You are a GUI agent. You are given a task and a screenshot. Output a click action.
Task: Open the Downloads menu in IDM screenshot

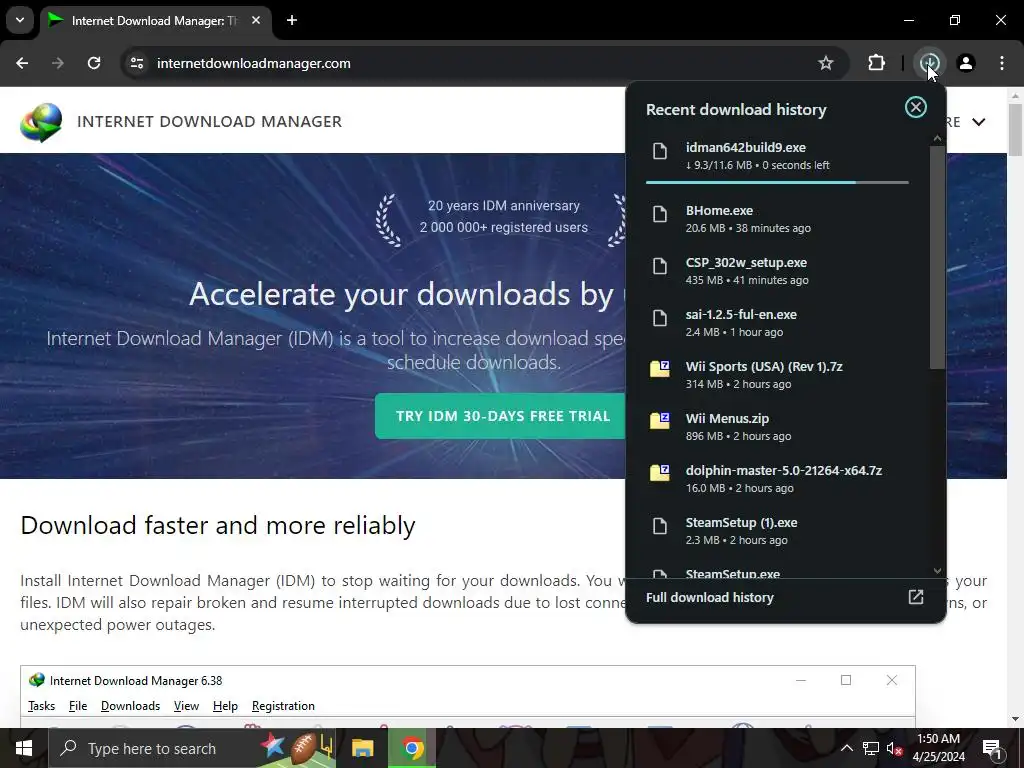(130, 706)
